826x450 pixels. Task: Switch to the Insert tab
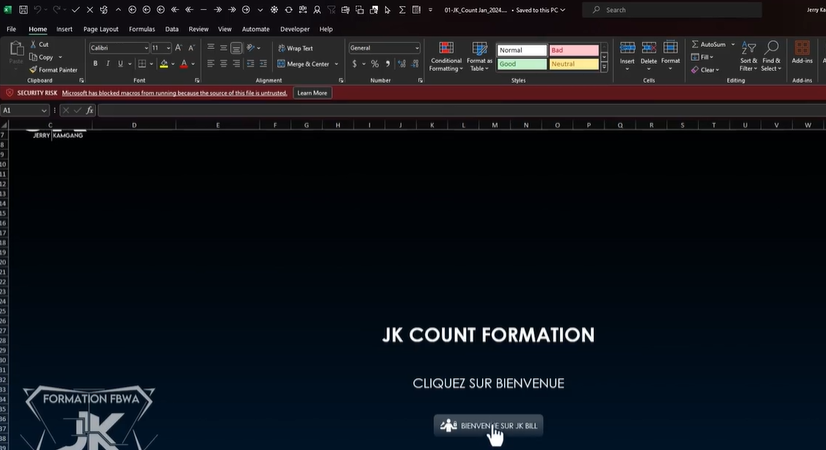pyautogui.click(x=64, y=29)
